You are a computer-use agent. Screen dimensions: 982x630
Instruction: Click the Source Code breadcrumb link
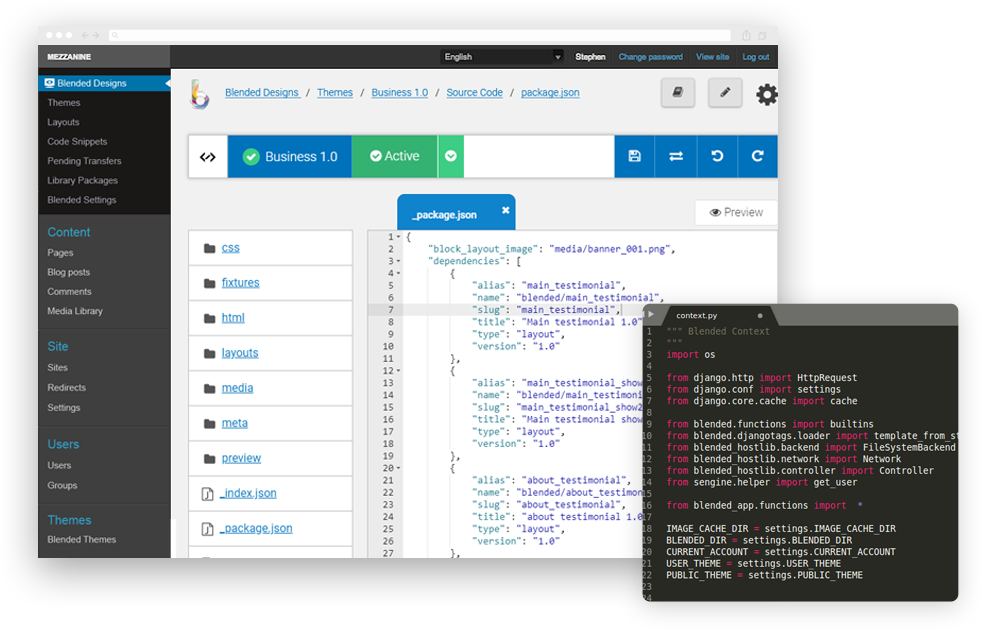(x=474, y=93)
